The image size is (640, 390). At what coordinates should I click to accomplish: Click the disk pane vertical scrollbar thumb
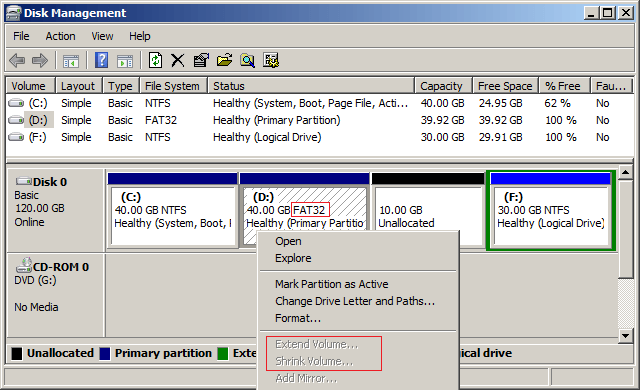click(625, 229)
